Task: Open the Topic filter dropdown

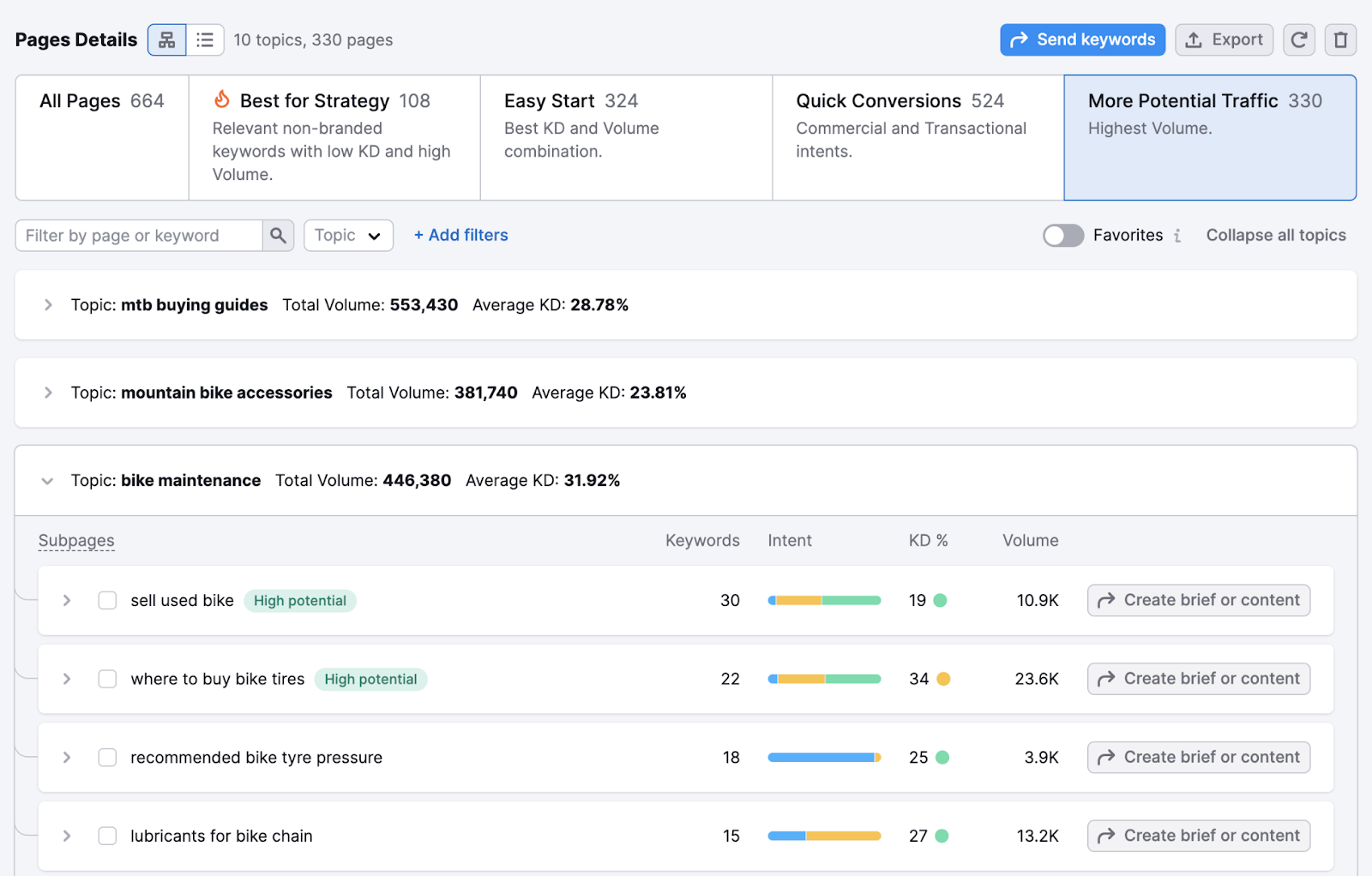Action: click(347, 235)
